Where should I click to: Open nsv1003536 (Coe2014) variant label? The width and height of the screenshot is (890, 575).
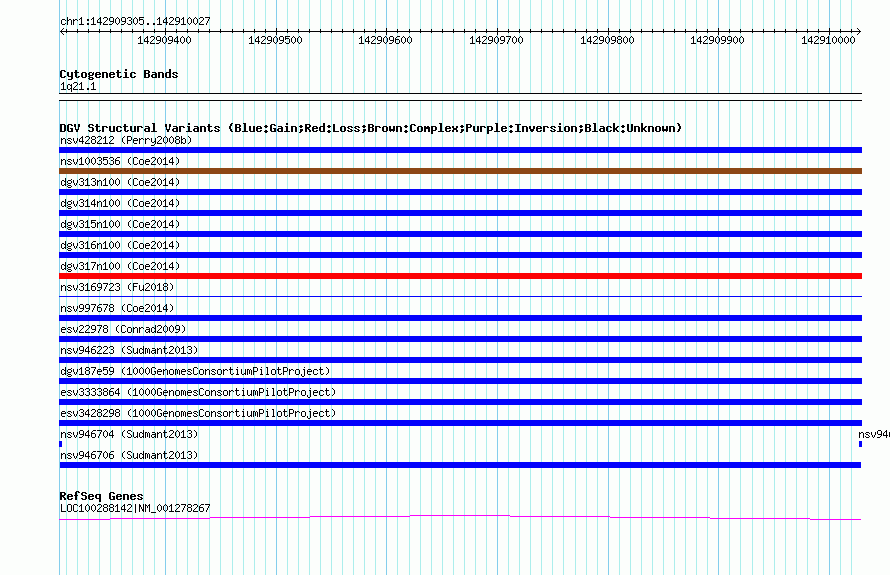click(x=120, y=161)
